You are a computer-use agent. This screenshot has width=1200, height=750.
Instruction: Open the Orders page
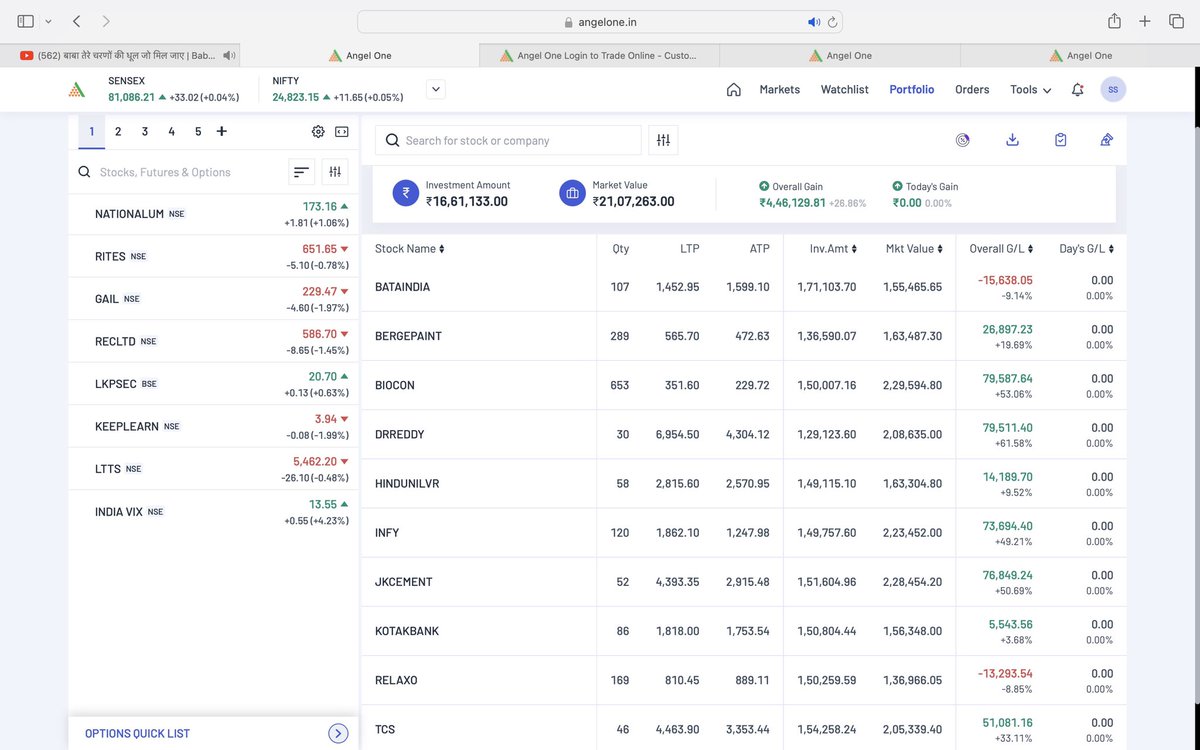click(x=972, y=89)
